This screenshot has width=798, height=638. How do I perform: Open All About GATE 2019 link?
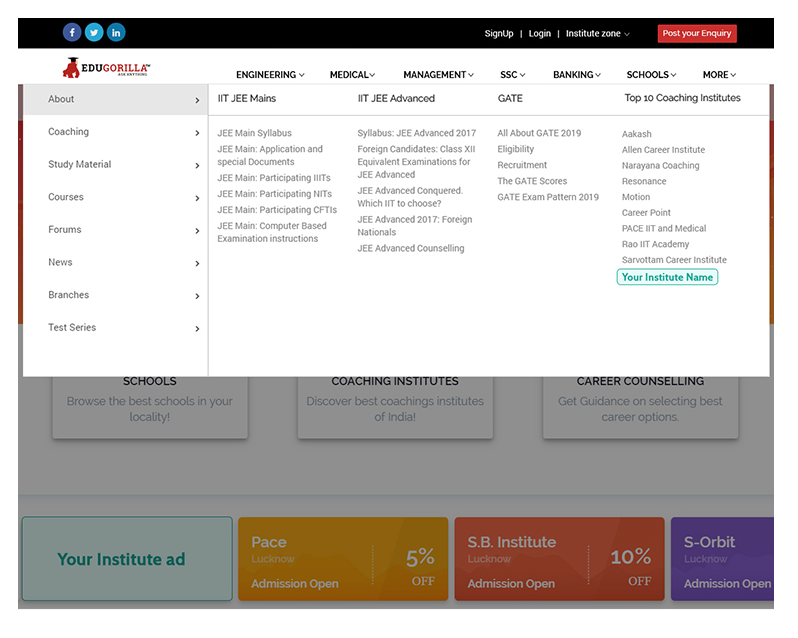coord(539,133)
